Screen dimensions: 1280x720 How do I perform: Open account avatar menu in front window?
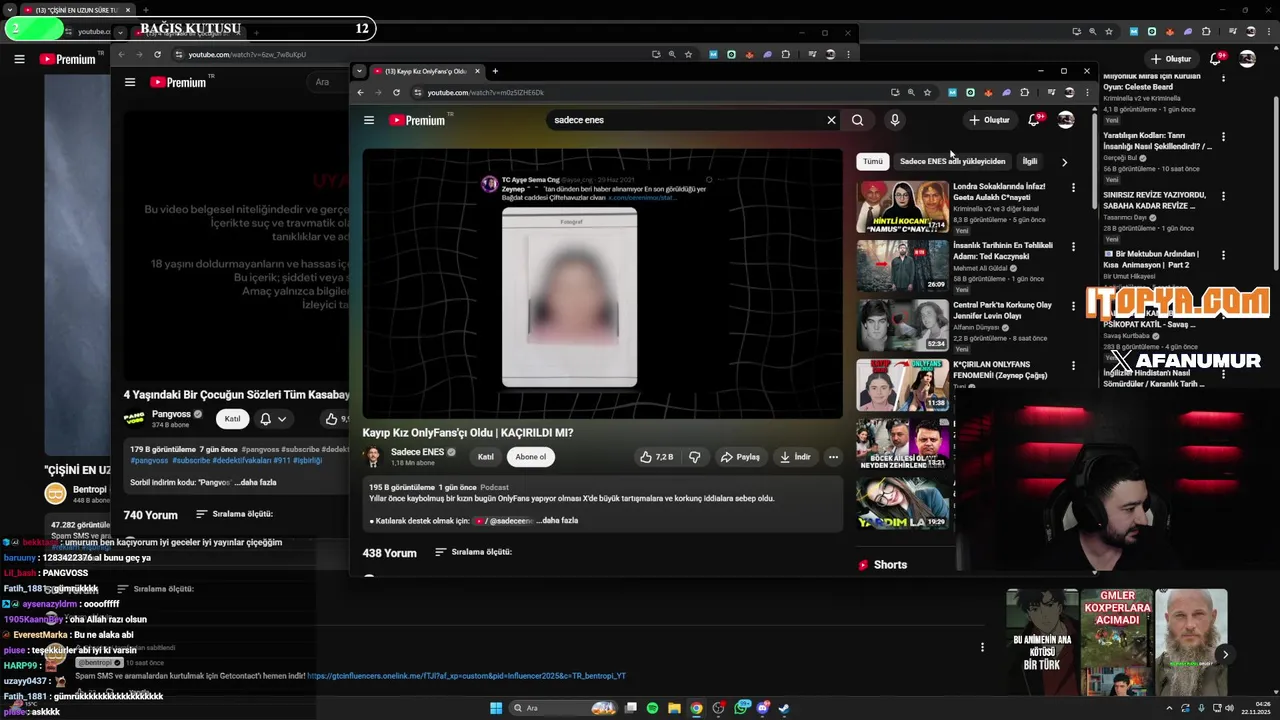1066,120
